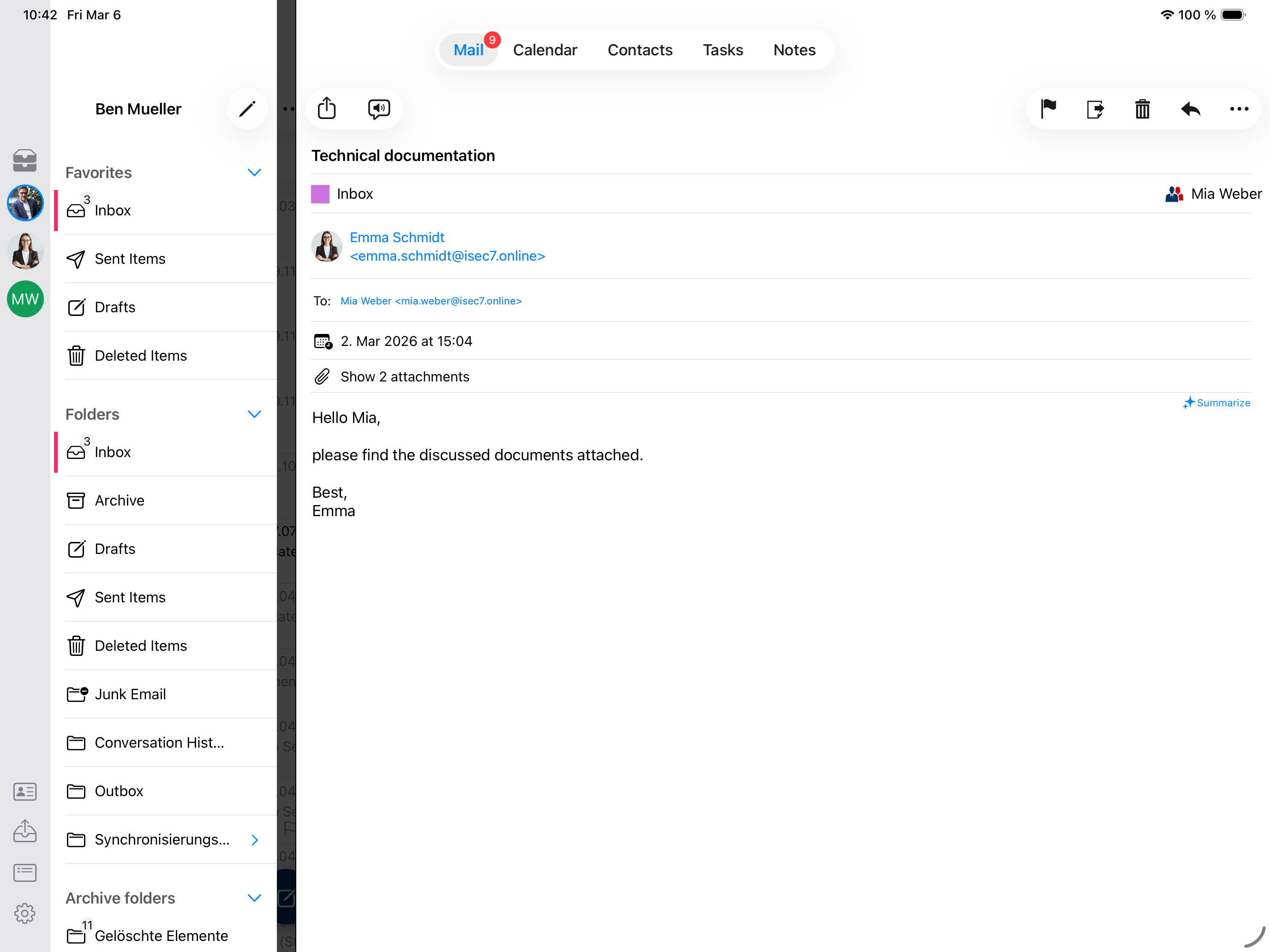Open the Archive folder
Viewport: 1270px width, 952px height.
click(170, 500)
